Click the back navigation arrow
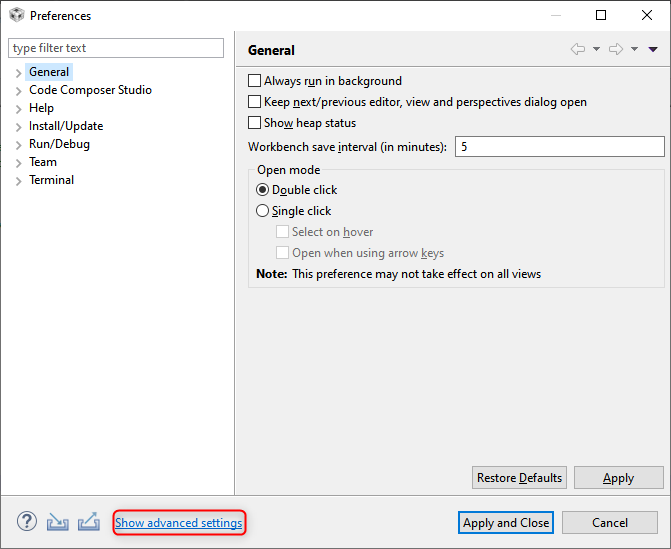671x549 pixels. 578,49
